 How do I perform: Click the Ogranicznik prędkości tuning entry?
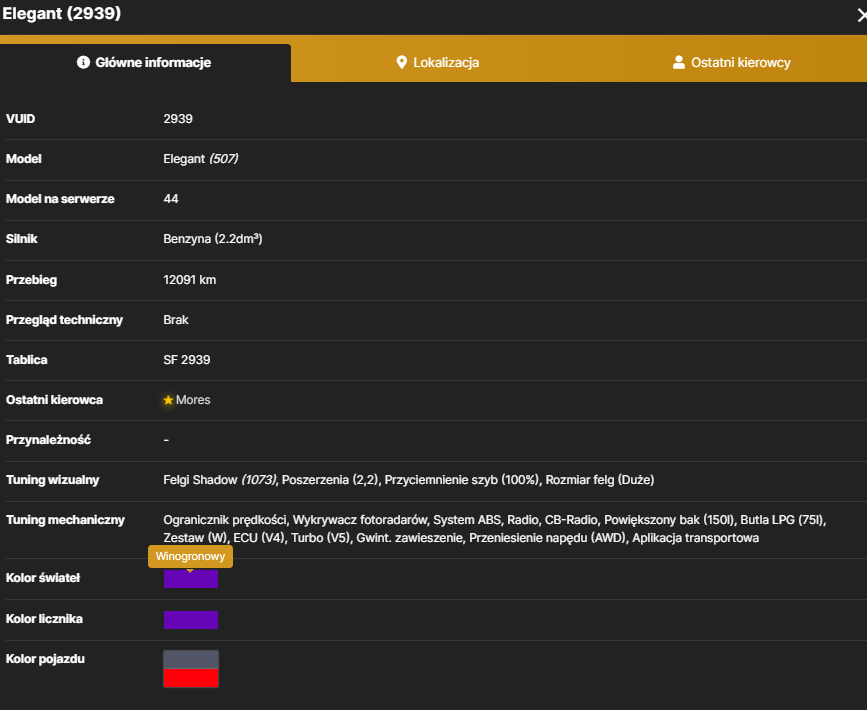tap(225, 520)
